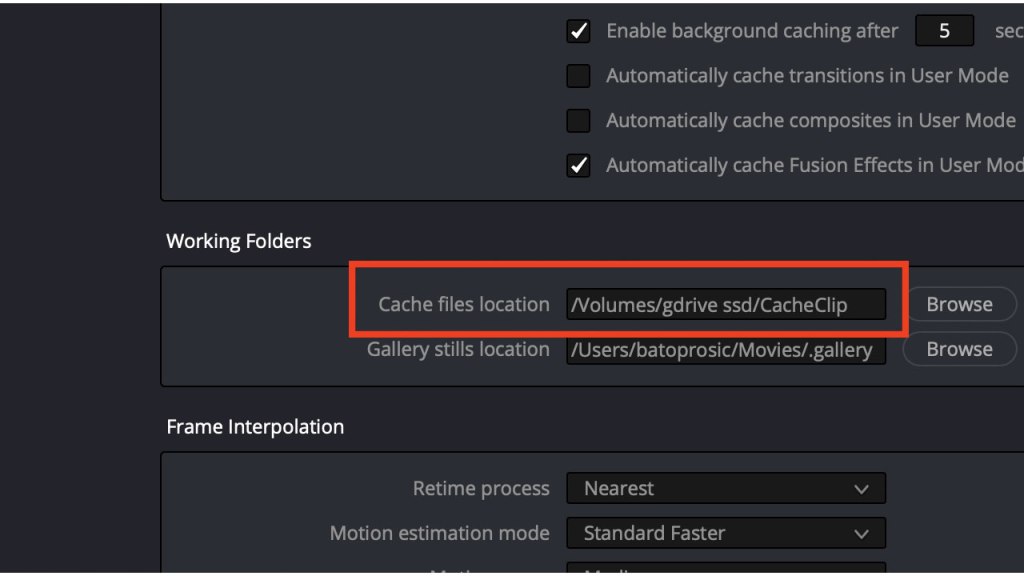This screenshot has height=576, width=1024.
Task: Disable the Enable background caching checkbox
Action: coord(578,31)
